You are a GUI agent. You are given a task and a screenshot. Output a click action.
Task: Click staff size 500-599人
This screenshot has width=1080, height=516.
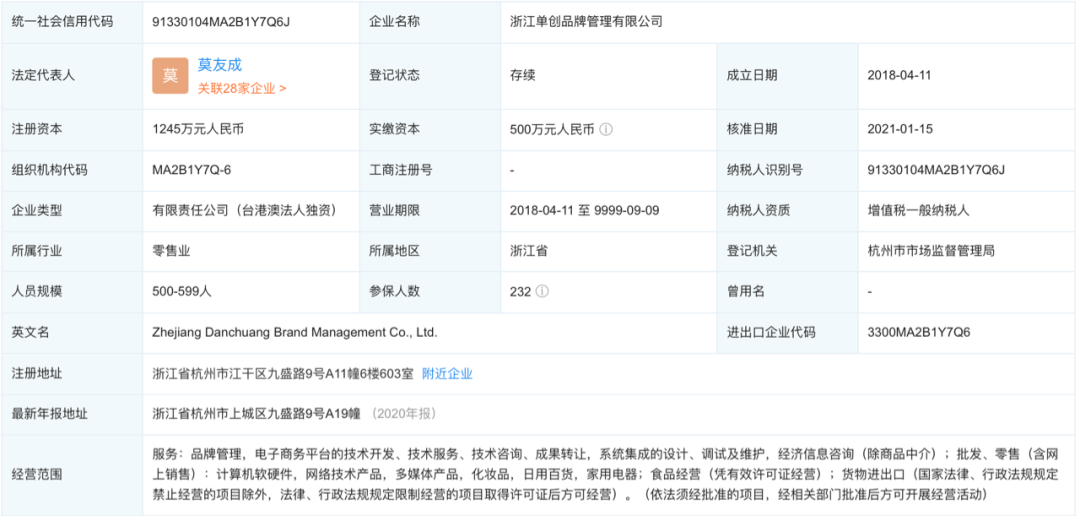pos(182,291)
